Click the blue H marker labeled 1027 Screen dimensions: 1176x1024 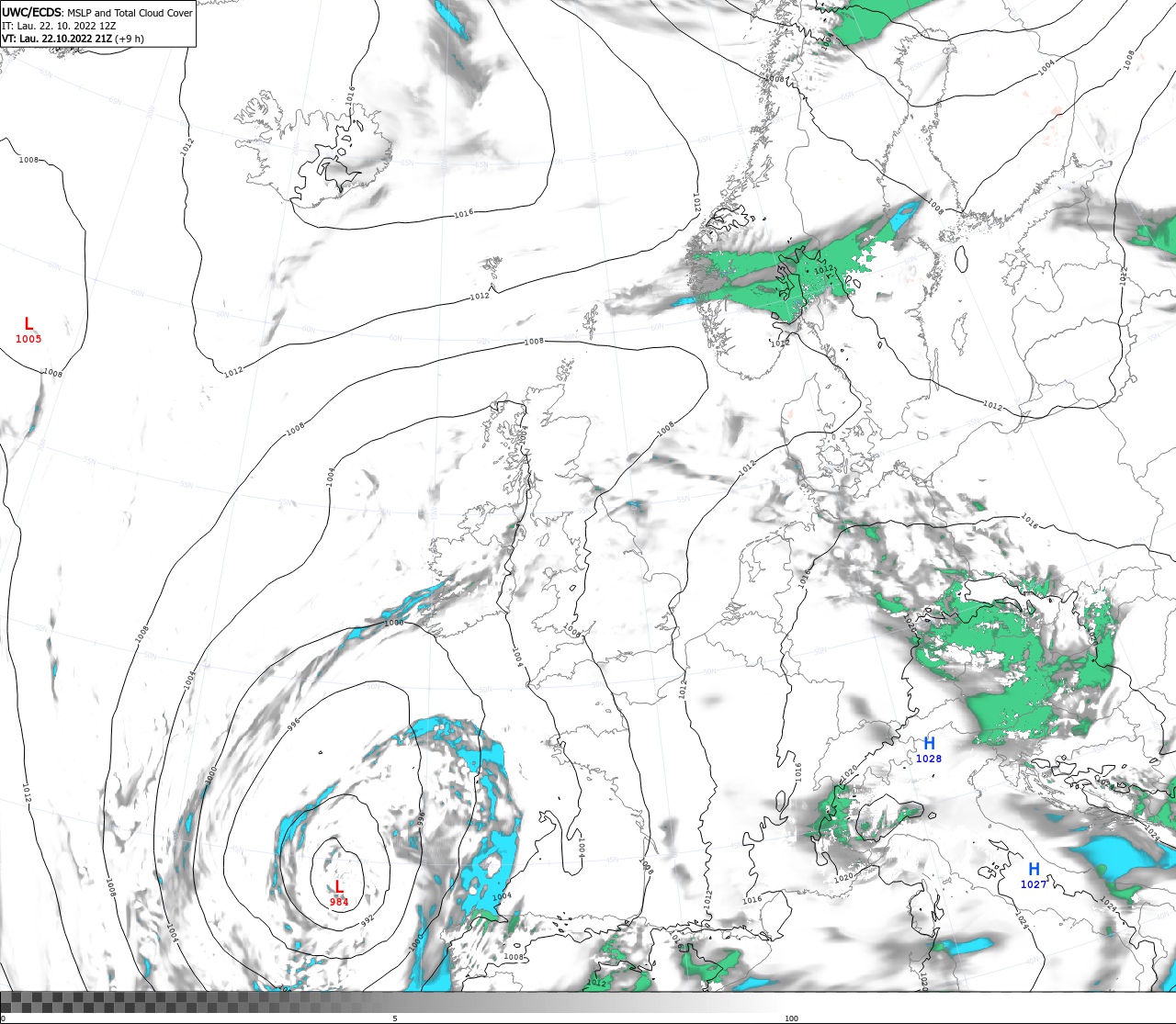1034,869
